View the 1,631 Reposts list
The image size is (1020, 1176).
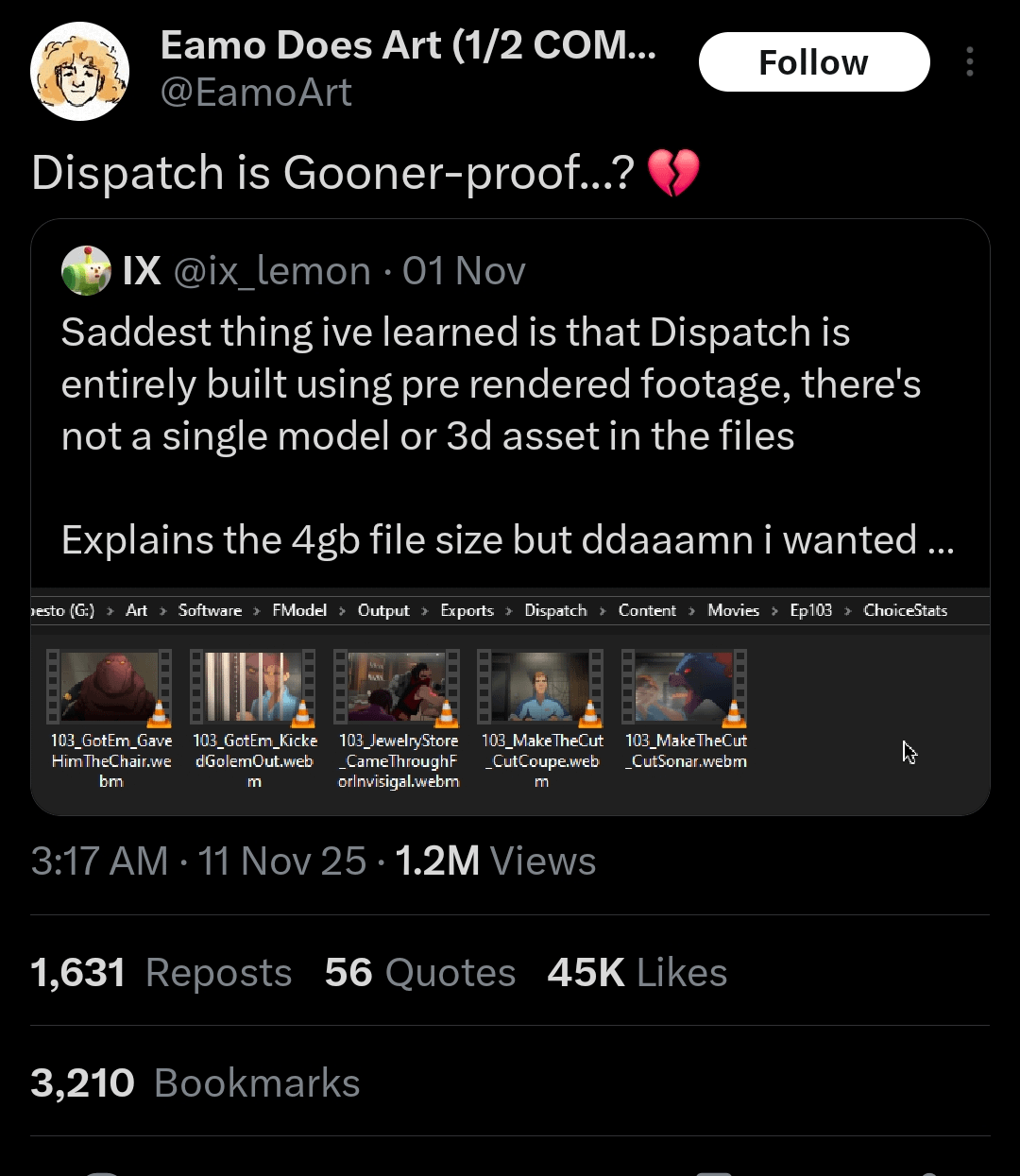[x=161, y=972]
